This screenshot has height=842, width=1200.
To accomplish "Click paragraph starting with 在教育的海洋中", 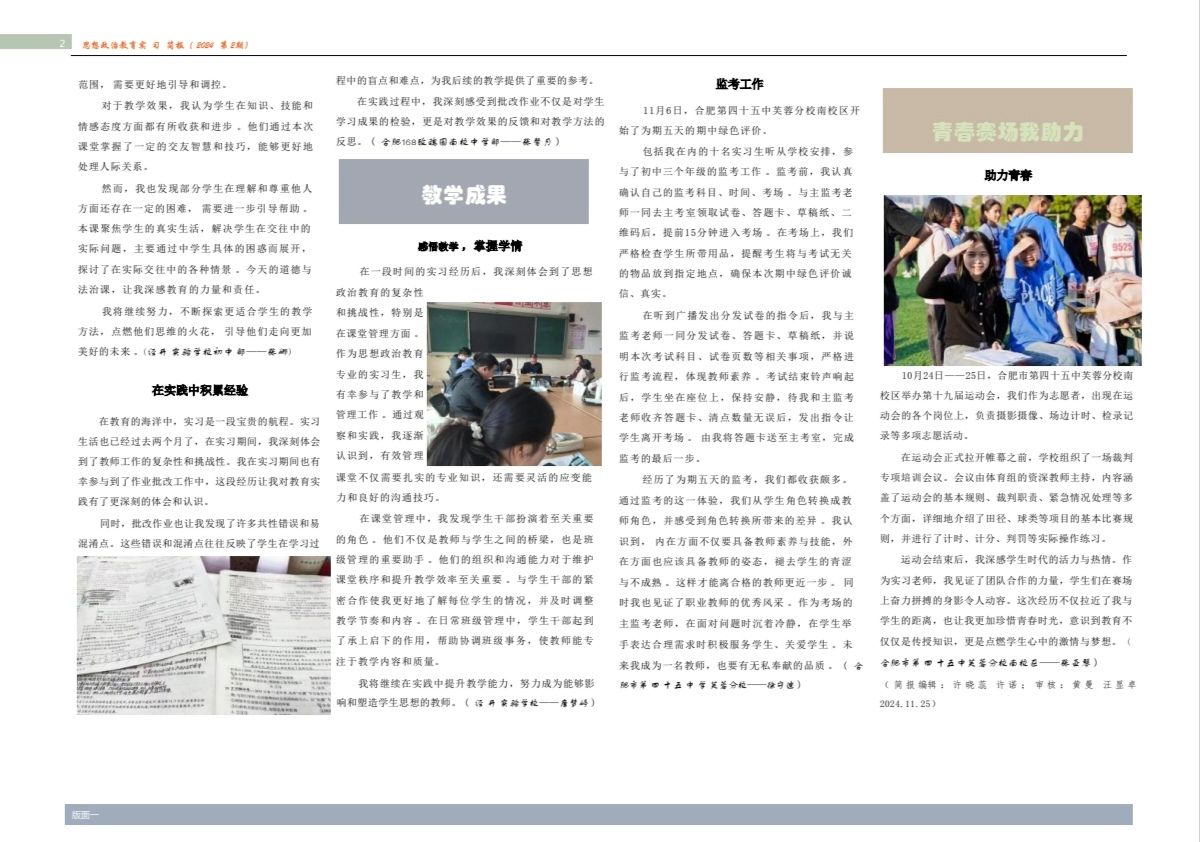I will pyautogui.click(x=199, y=462).
